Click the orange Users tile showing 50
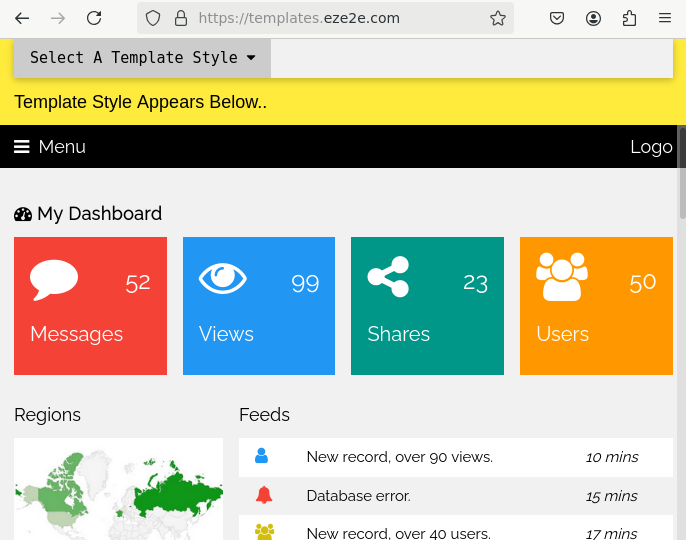686x540 pixels. click(596, 306)
